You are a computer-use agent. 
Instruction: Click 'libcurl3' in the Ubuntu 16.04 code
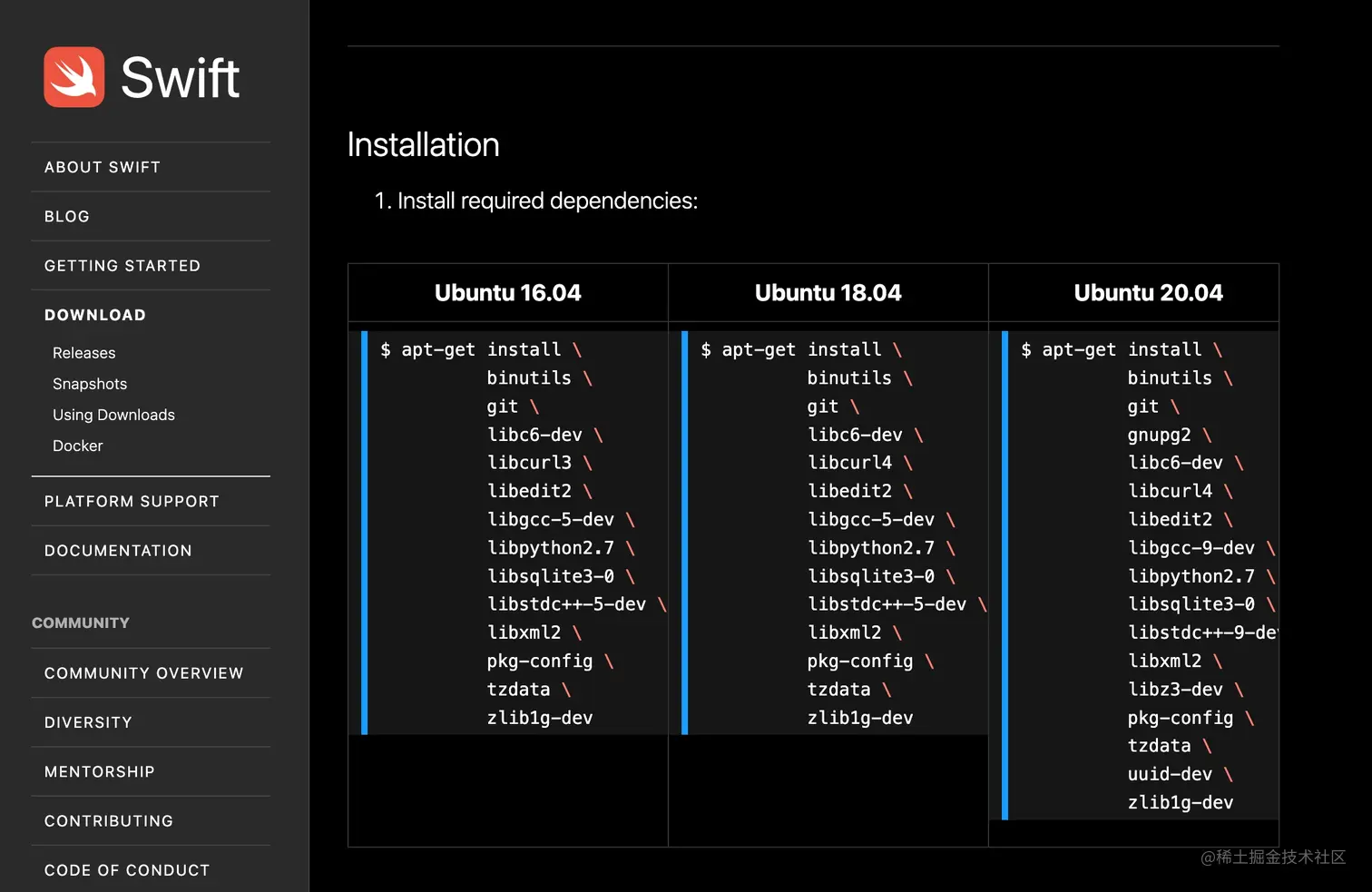tap(530, 463)
